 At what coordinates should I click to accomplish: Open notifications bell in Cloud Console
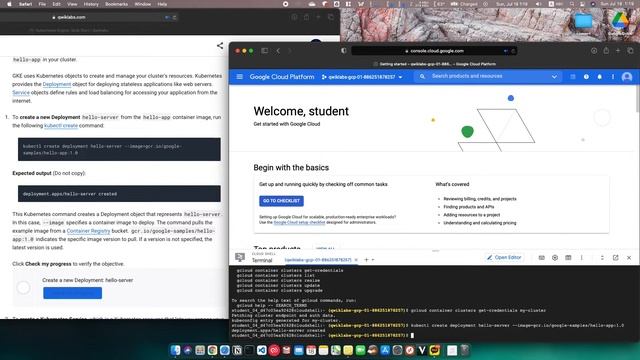[x=600, y=77]
